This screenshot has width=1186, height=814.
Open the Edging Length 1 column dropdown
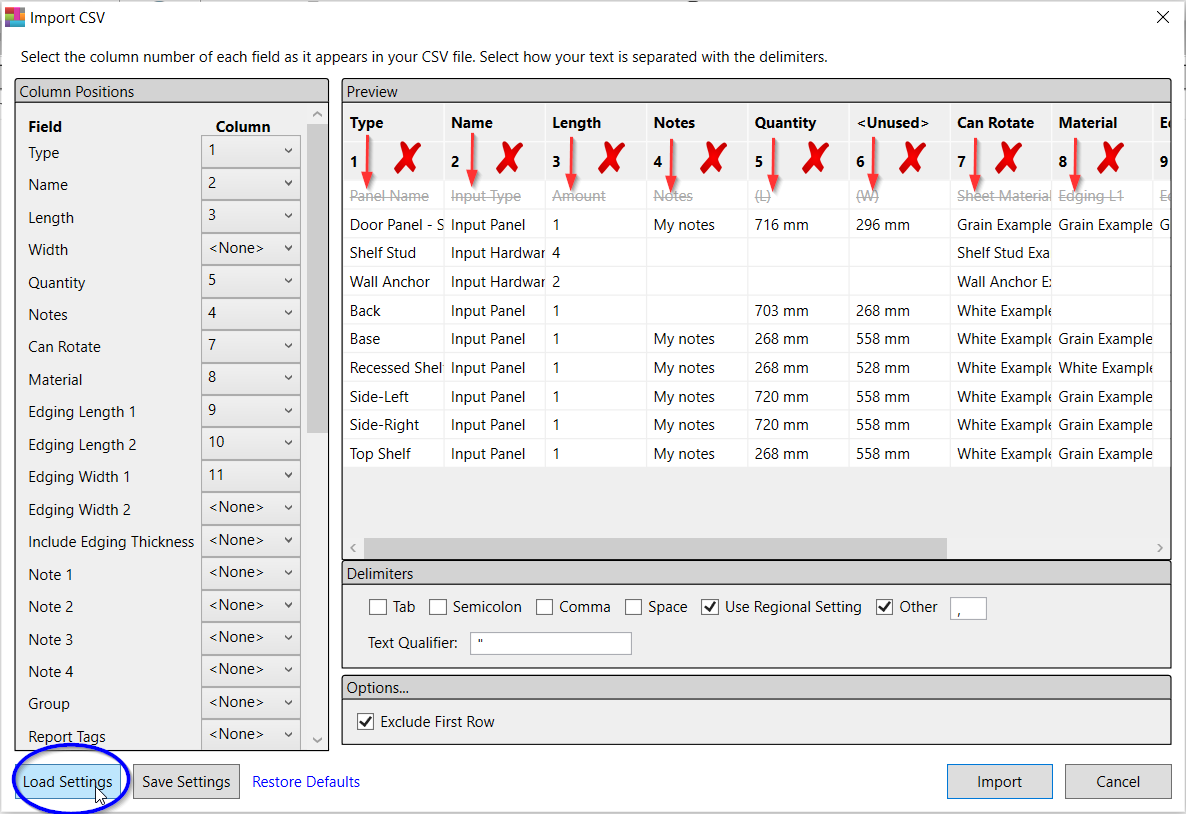pyautogui.click(x=250, y=410)
